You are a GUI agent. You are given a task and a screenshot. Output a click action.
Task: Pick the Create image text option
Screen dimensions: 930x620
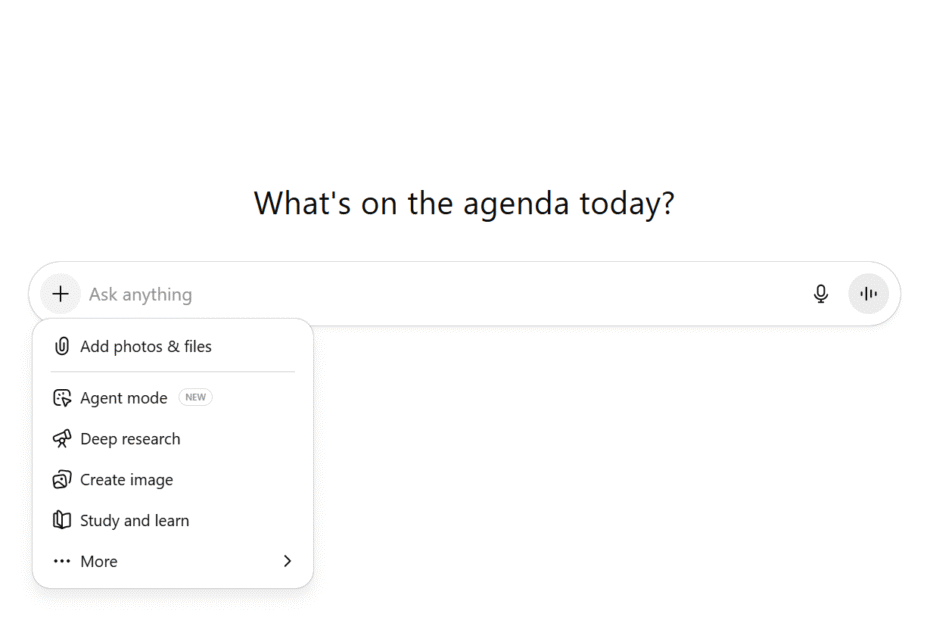(126, 480)
